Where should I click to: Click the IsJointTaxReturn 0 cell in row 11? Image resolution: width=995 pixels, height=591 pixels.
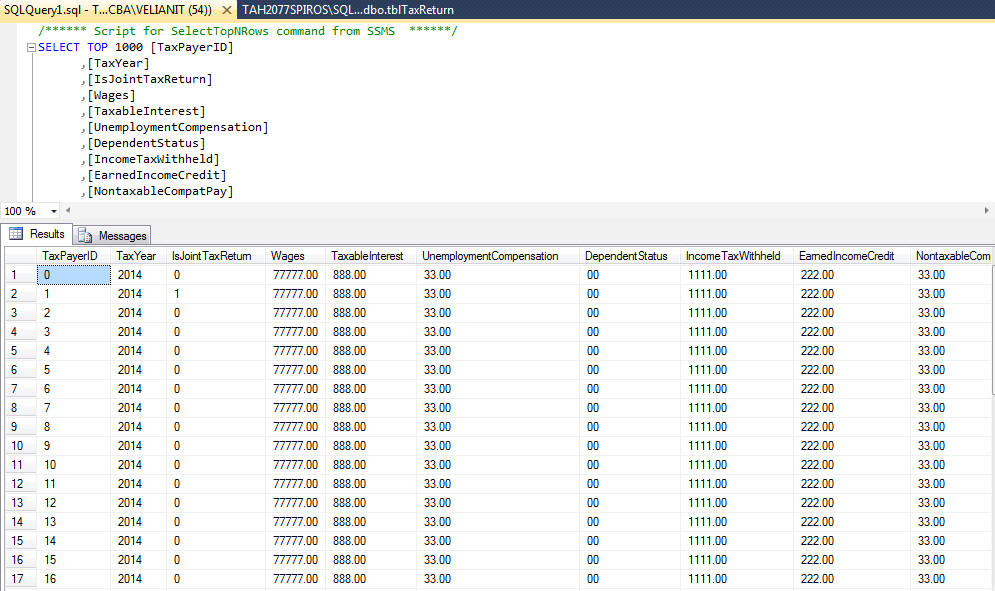(216, 465)
